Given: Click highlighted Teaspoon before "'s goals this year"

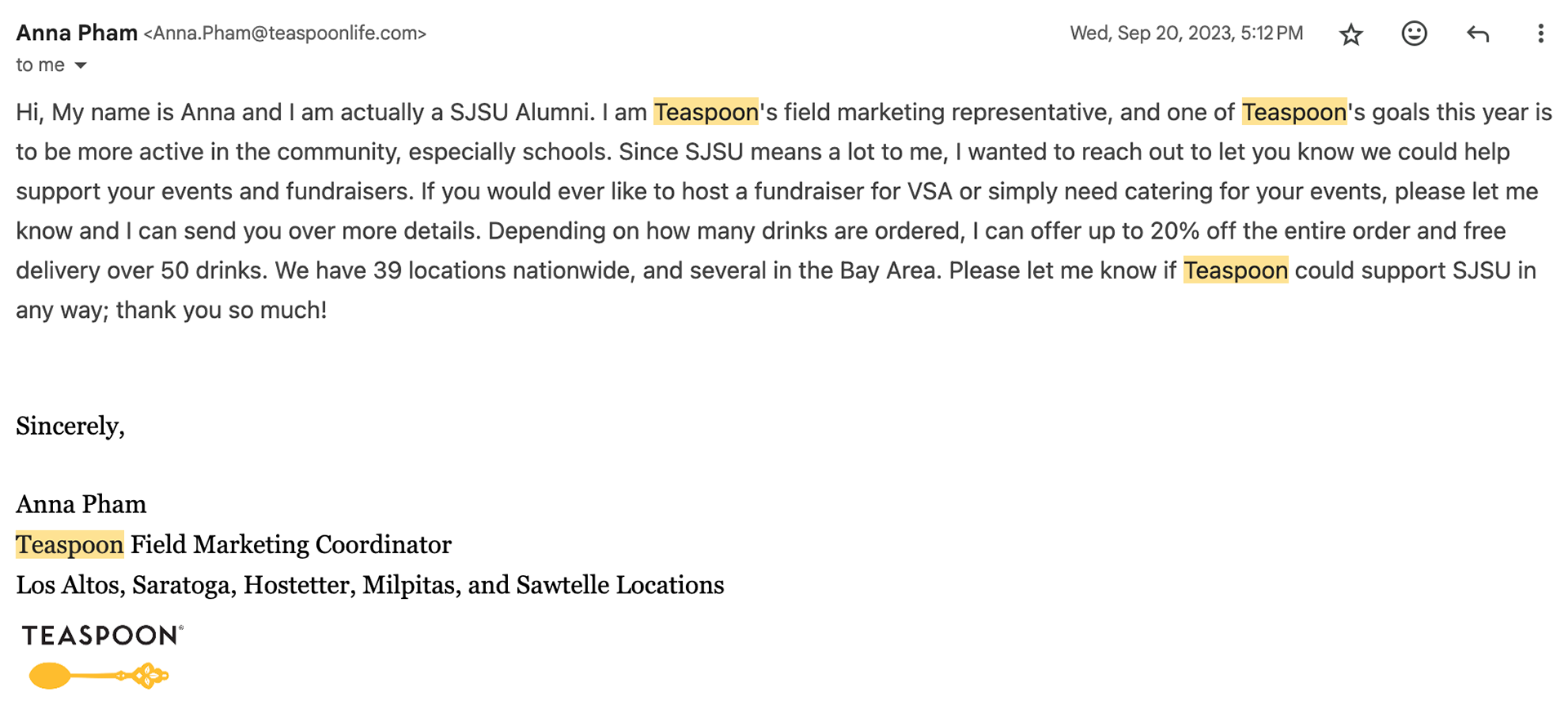Looking at the screenshot, I should coord(1294,112).
